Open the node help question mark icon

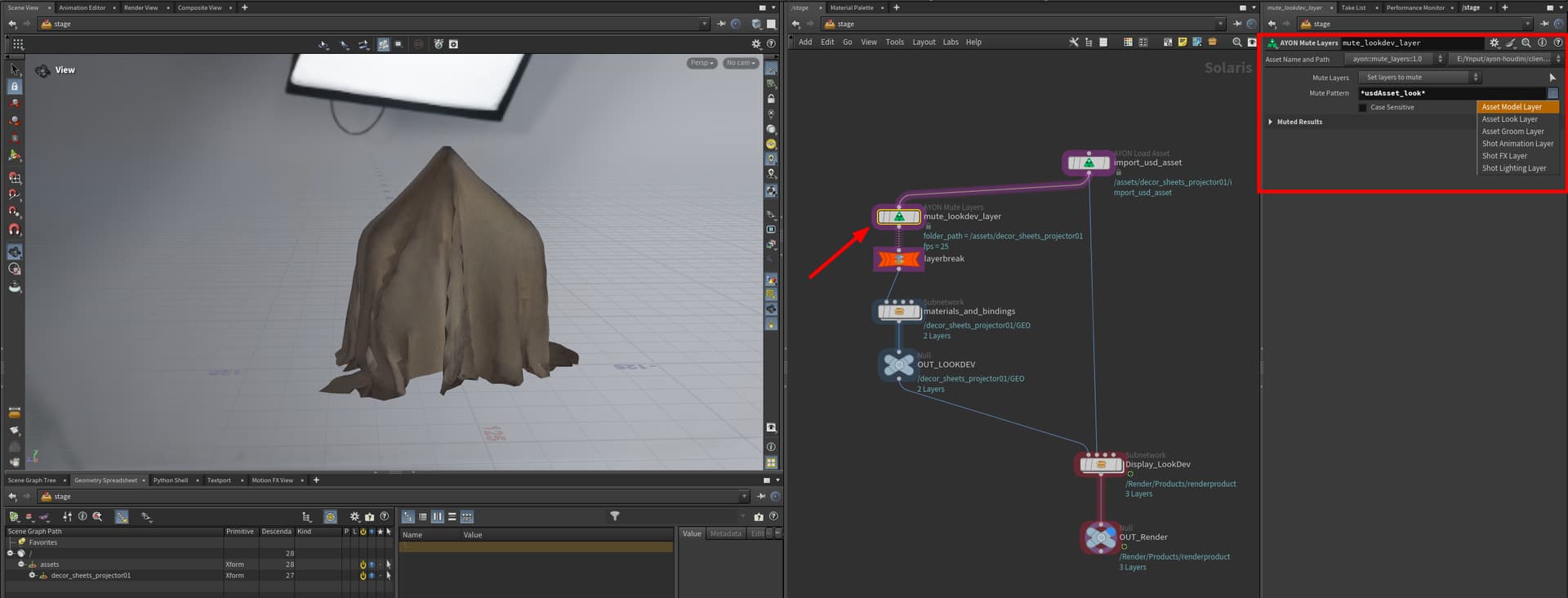(1557, 42)
